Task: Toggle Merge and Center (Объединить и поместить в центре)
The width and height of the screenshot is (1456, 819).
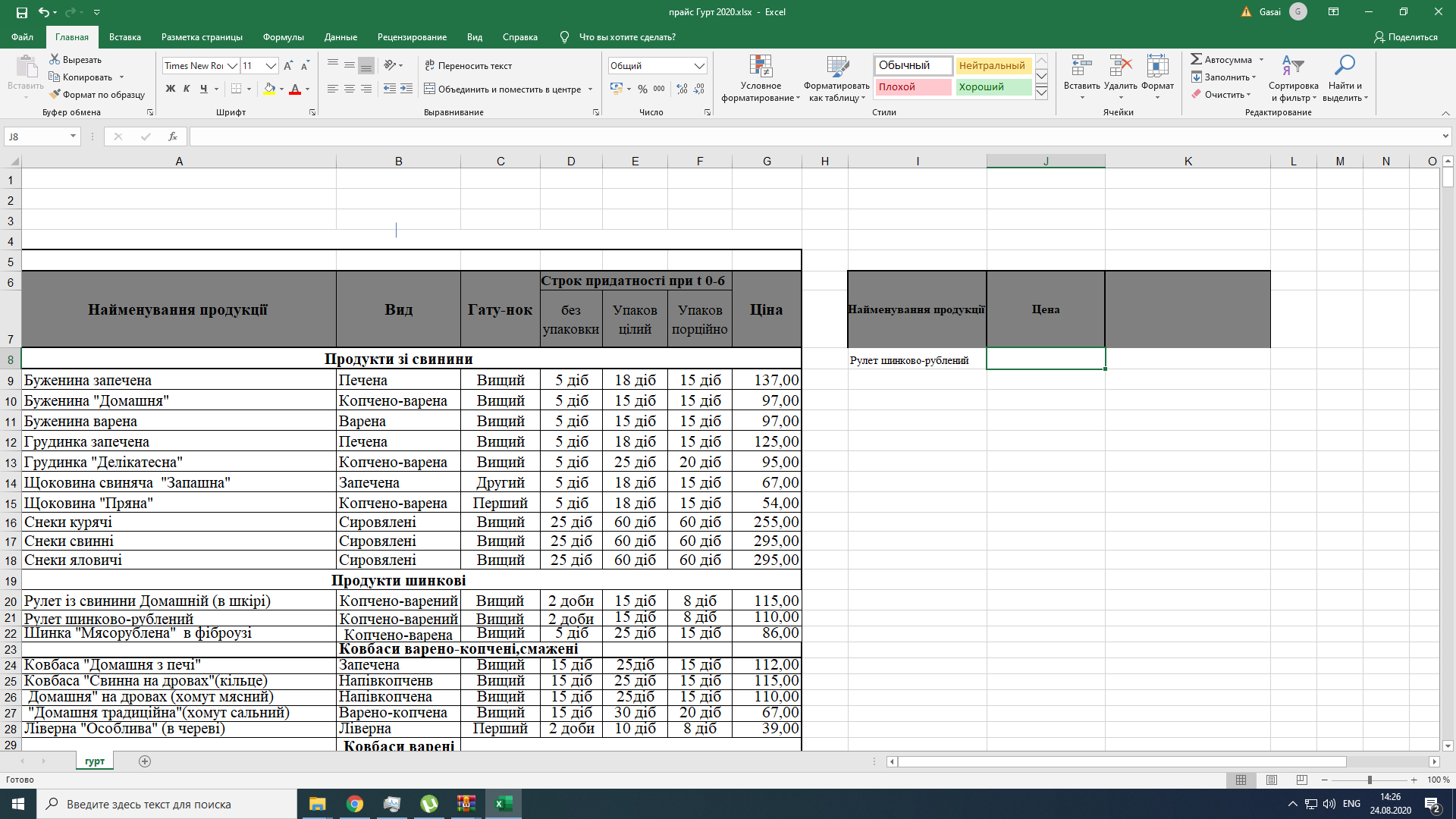Action: click(x=502, y=89)
